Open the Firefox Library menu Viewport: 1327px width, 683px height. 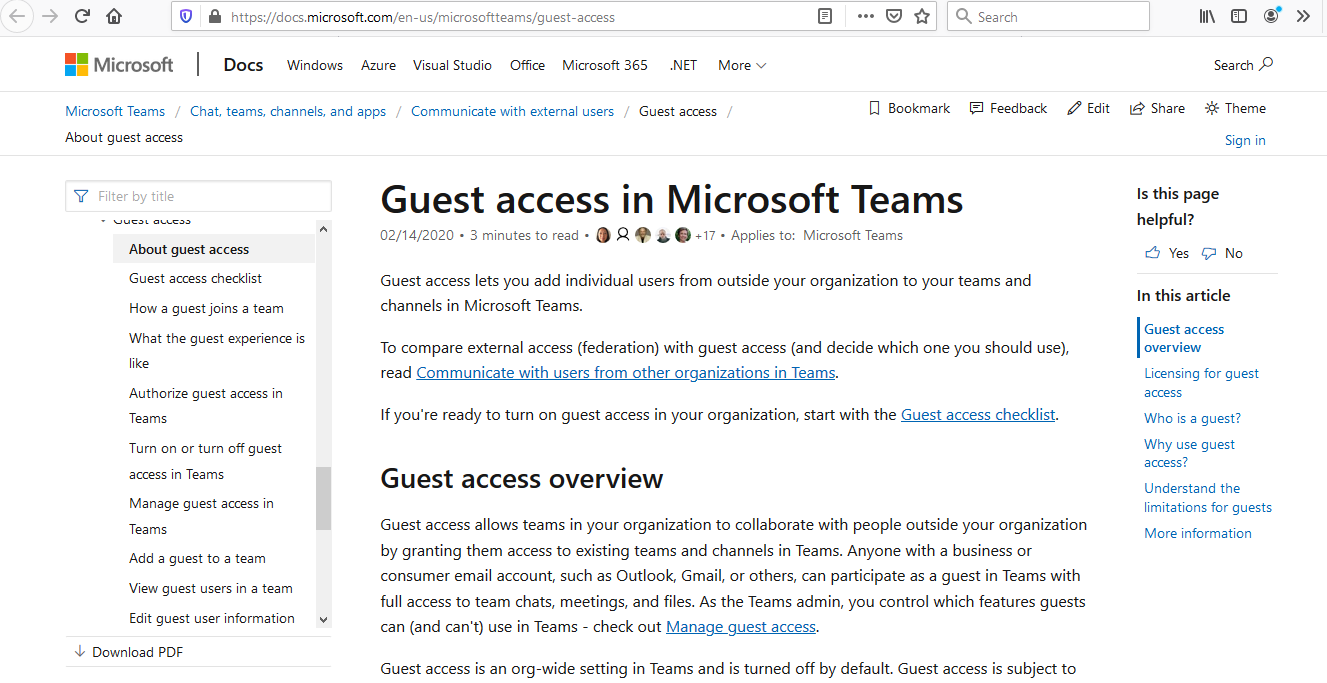pos(1208,16)
